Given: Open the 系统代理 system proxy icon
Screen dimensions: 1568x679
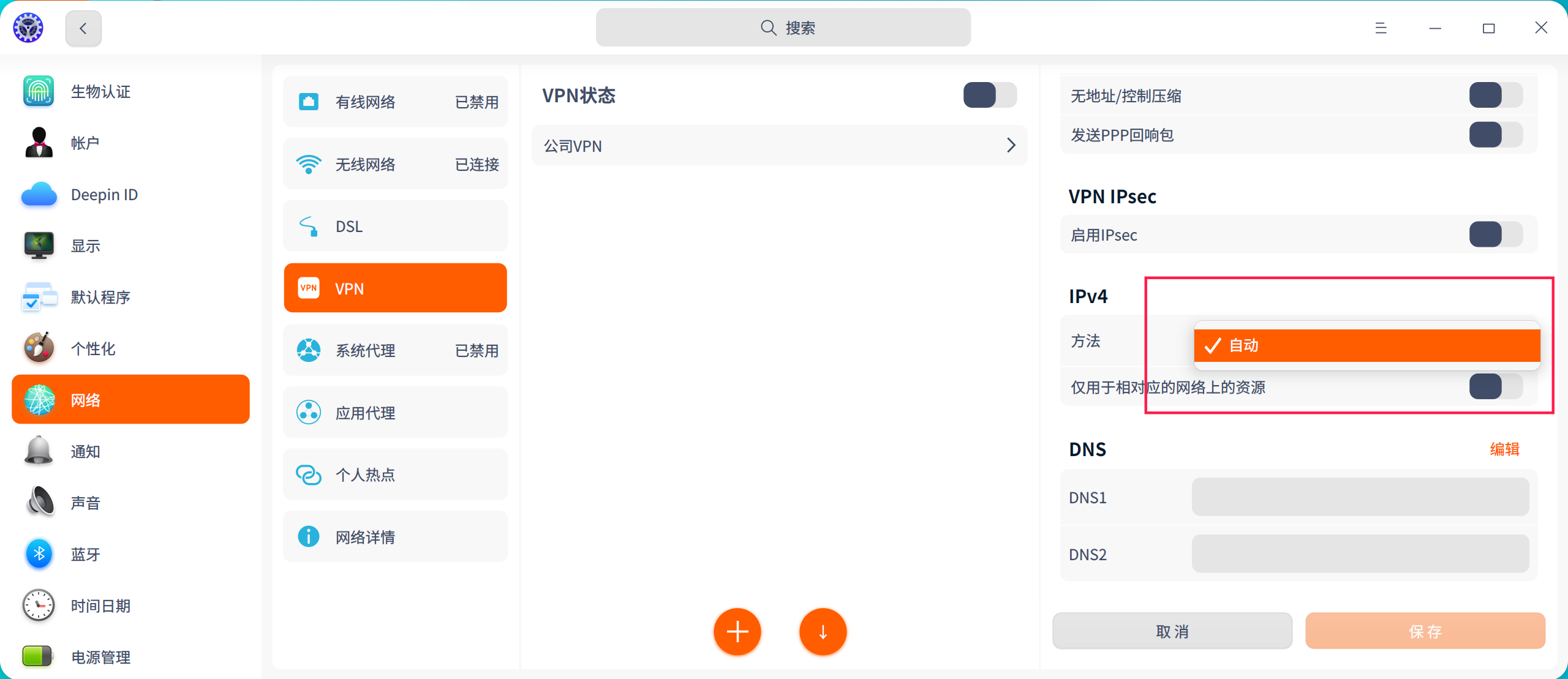Looking at the screenshot, I should click(x=309, y=350).
